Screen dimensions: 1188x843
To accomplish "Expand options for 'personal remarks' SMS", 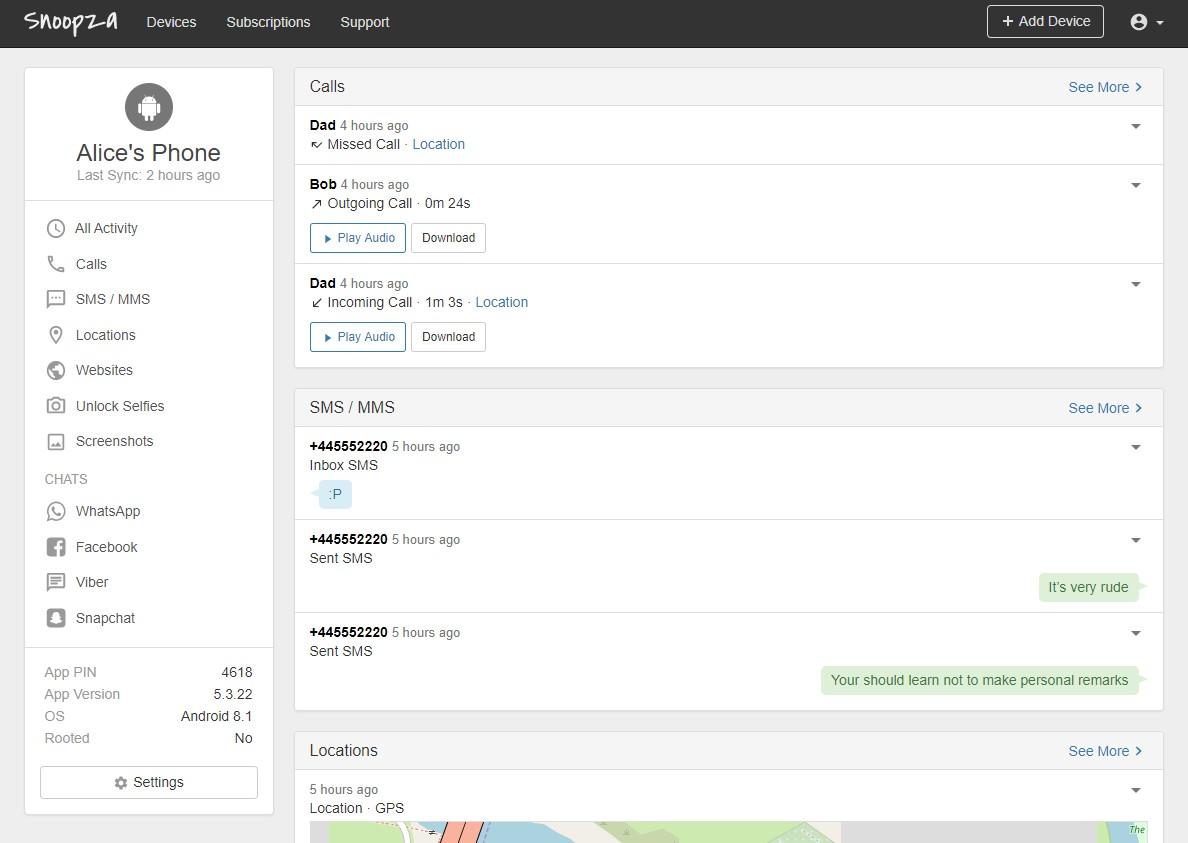I will [1136, 634].
